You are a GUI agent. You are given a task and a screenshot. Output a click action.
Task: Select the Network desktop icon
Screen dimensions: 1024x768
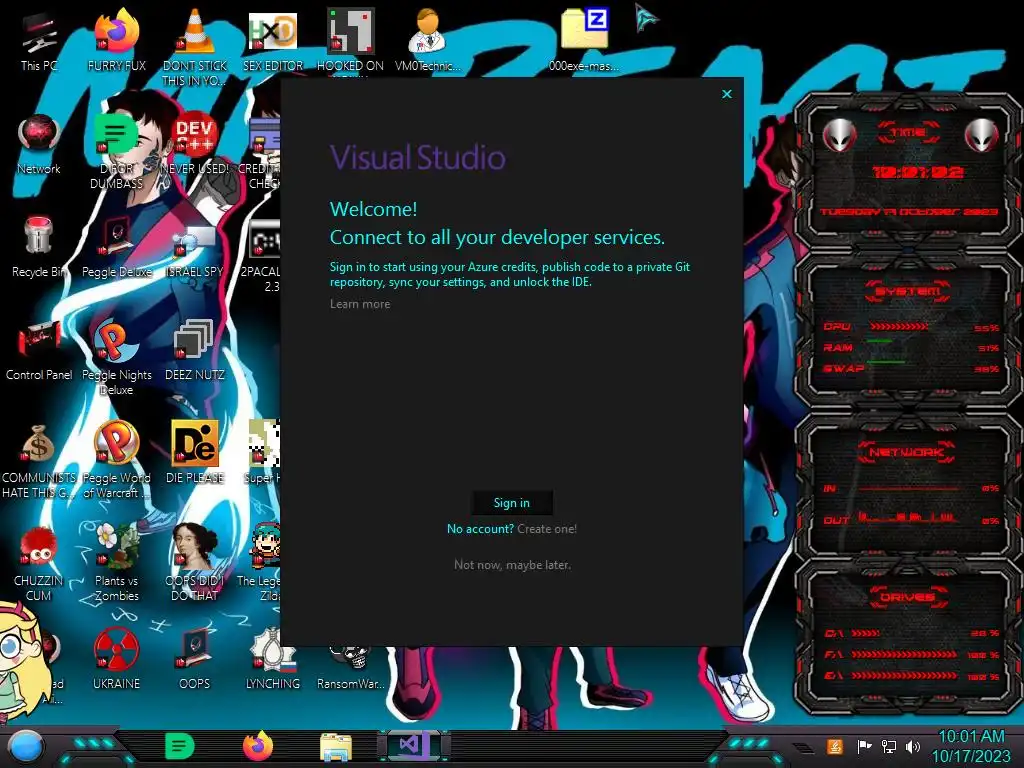point(39,145)
